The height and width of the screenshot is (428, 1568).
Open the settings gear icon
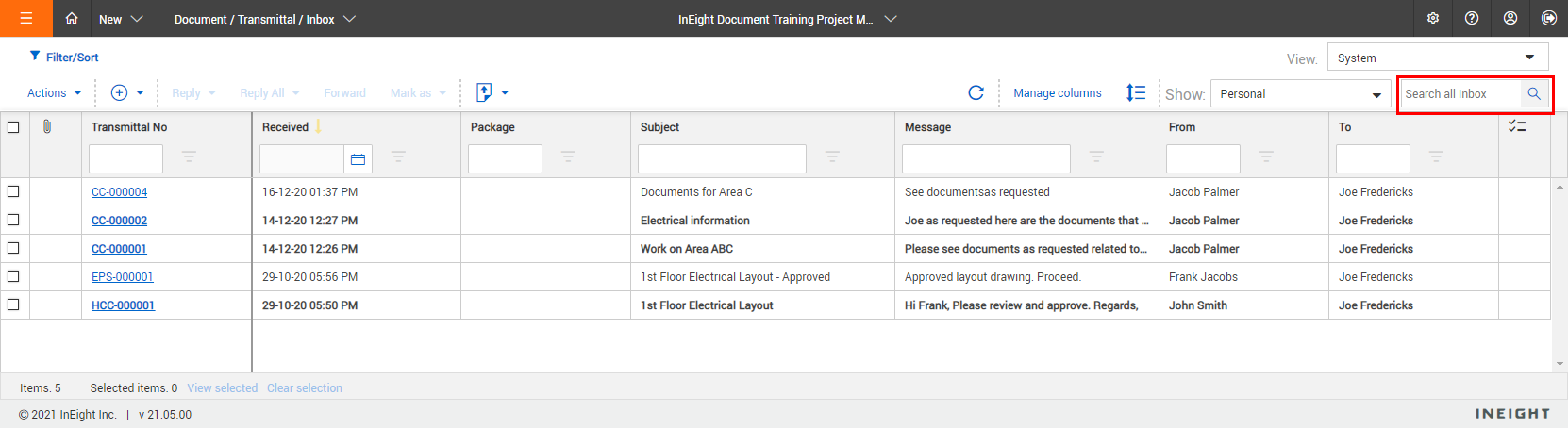click(x=1432, y=19)
